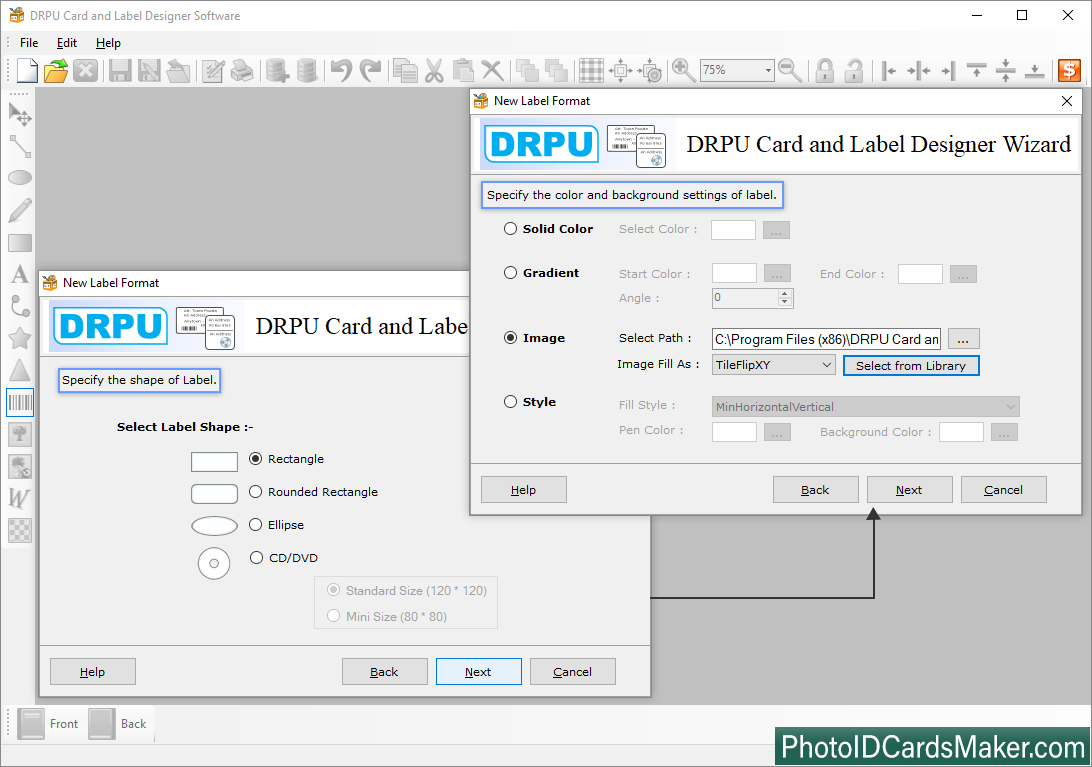Open the Fill Style MinHorizontalVertical dropdown
This screenshot has height=767, width=1092.
pyautogui.click(x=865, y=406)
